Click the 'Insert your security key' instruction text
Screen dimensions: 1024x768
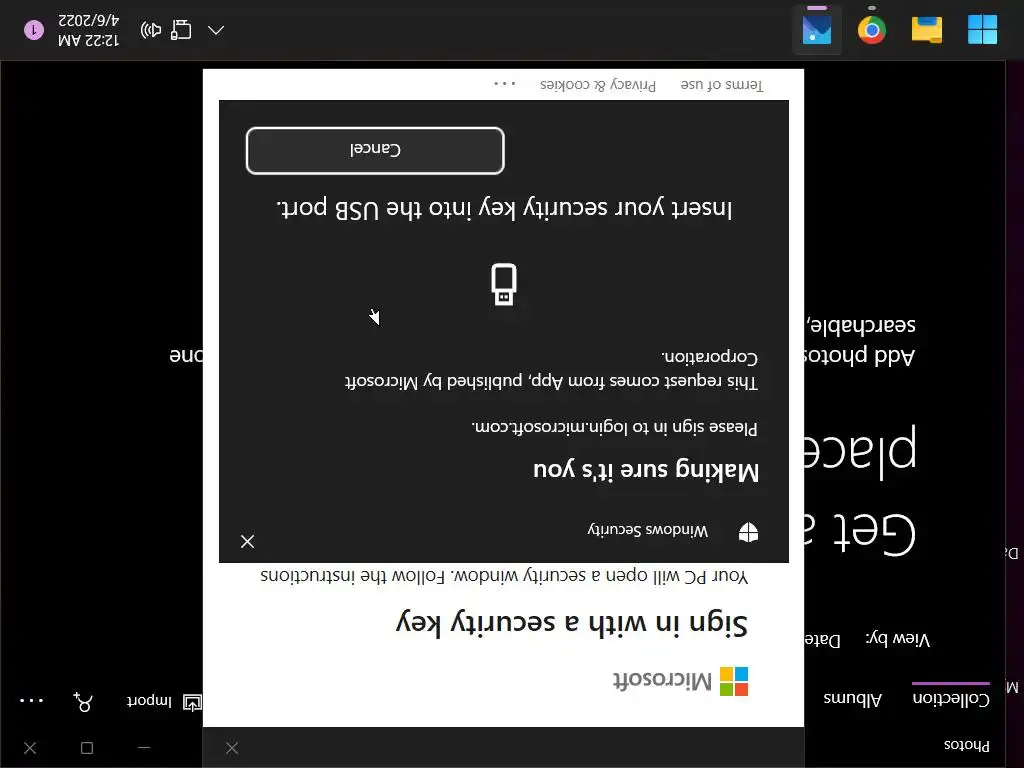tap(504, 208)
